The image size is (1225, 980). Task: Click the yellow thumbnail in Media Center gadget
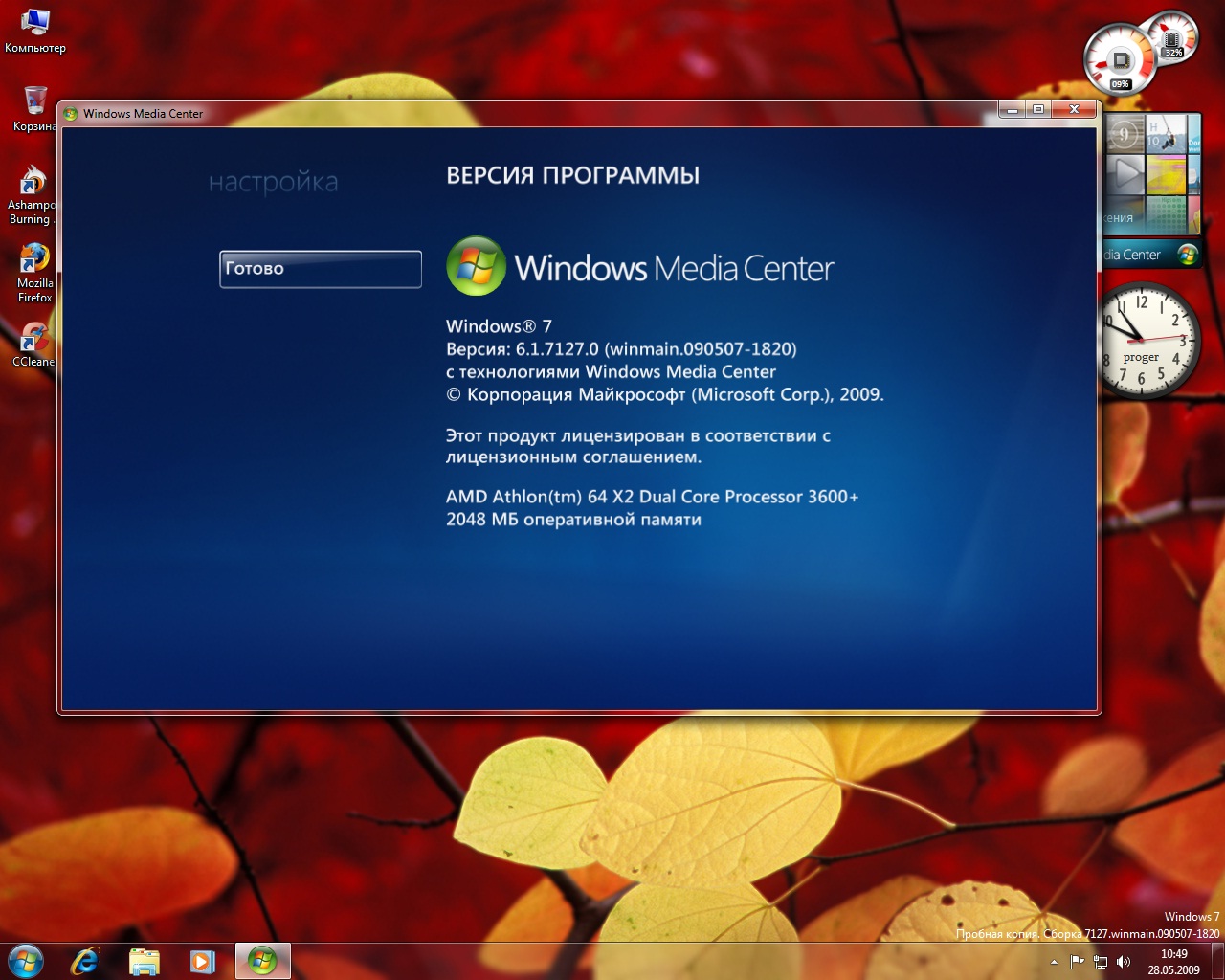[x=1167, y=174]
